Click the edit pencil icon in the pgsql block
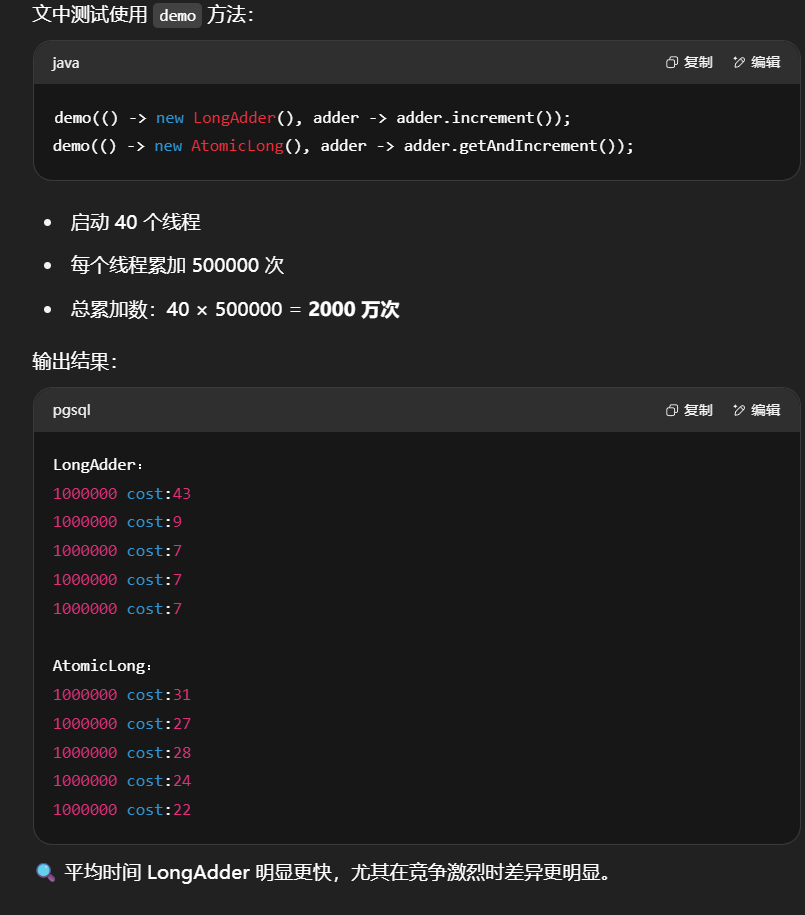 coord(739,410)
